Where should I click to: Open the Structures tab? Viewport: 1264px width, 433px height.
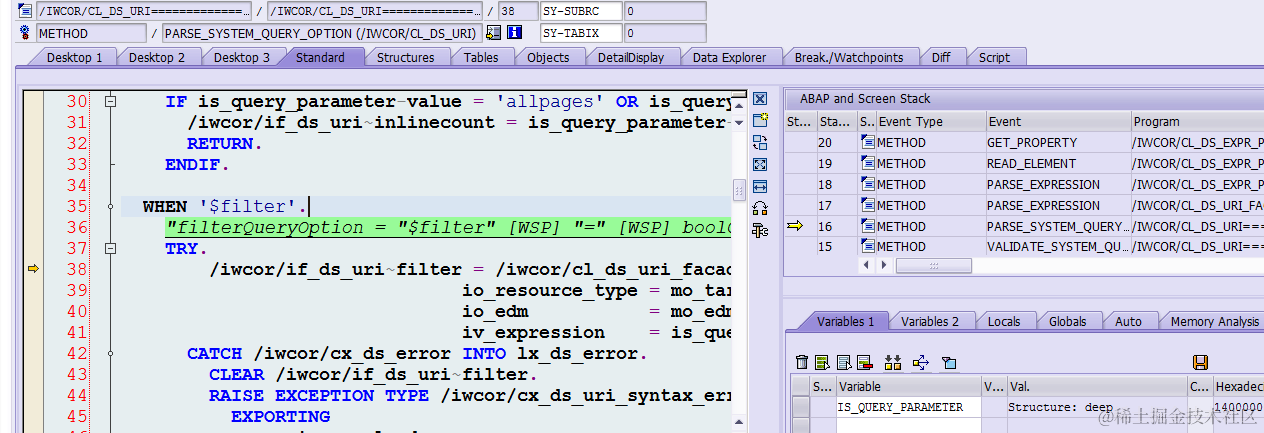coord(405,57)
